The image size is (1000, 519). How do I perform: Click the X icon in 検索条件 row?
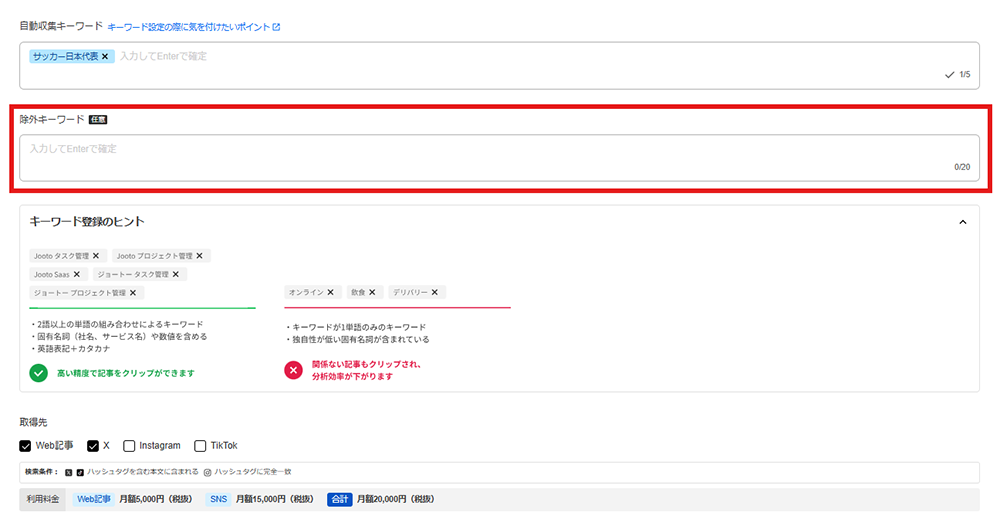coord(69,472)
